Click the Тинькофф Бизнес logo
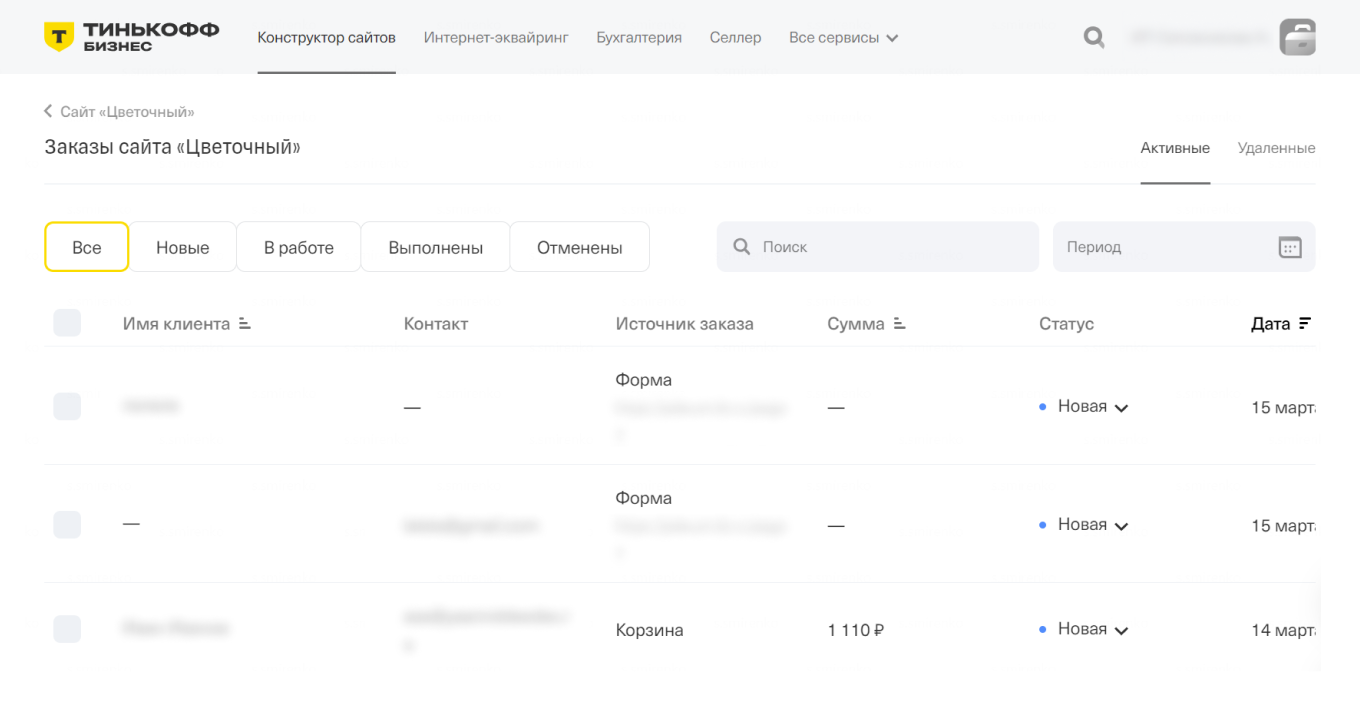This screenshot has height=702, width=1360. 130,36
